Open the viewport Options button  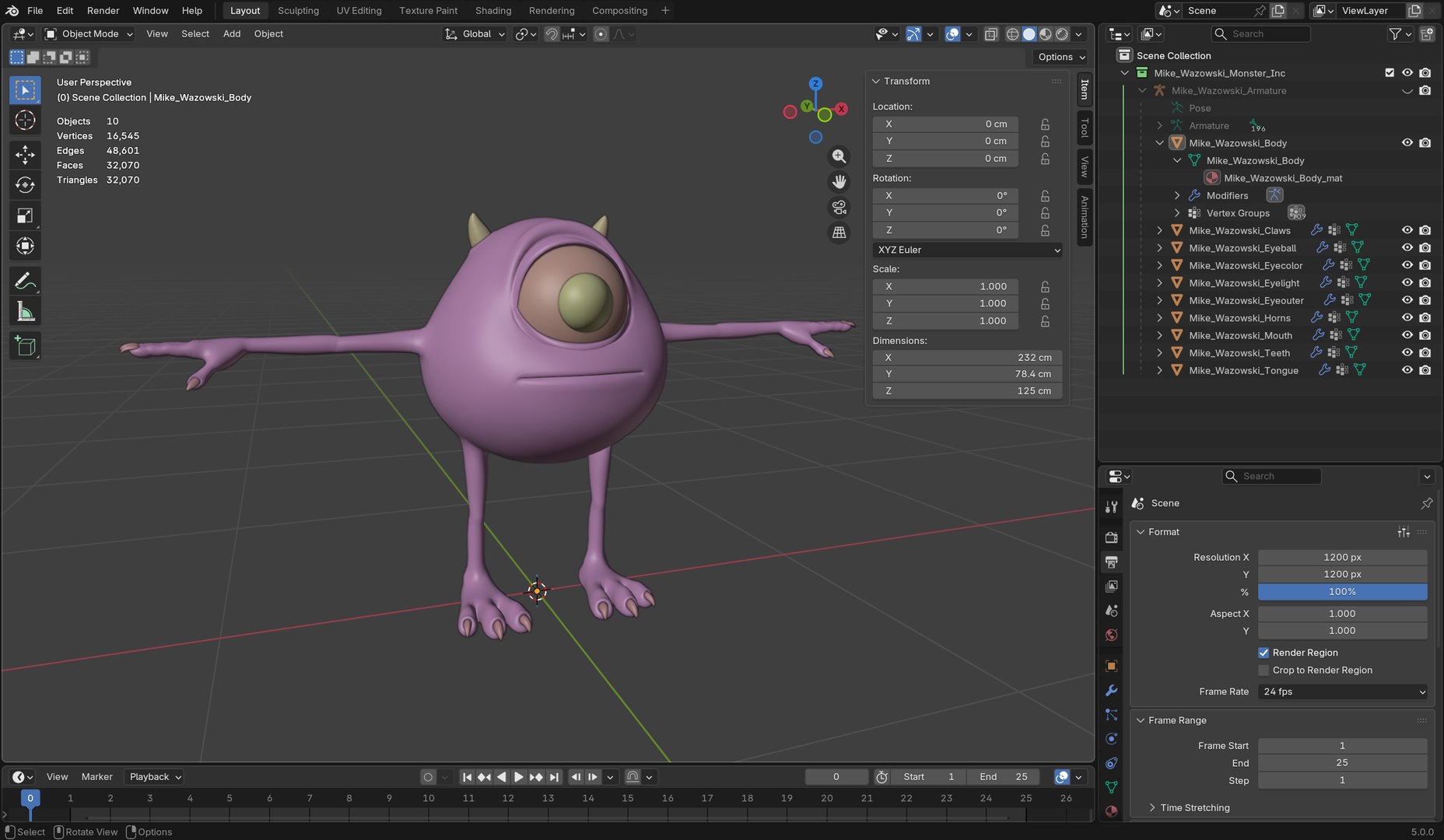coord(1061,57)
